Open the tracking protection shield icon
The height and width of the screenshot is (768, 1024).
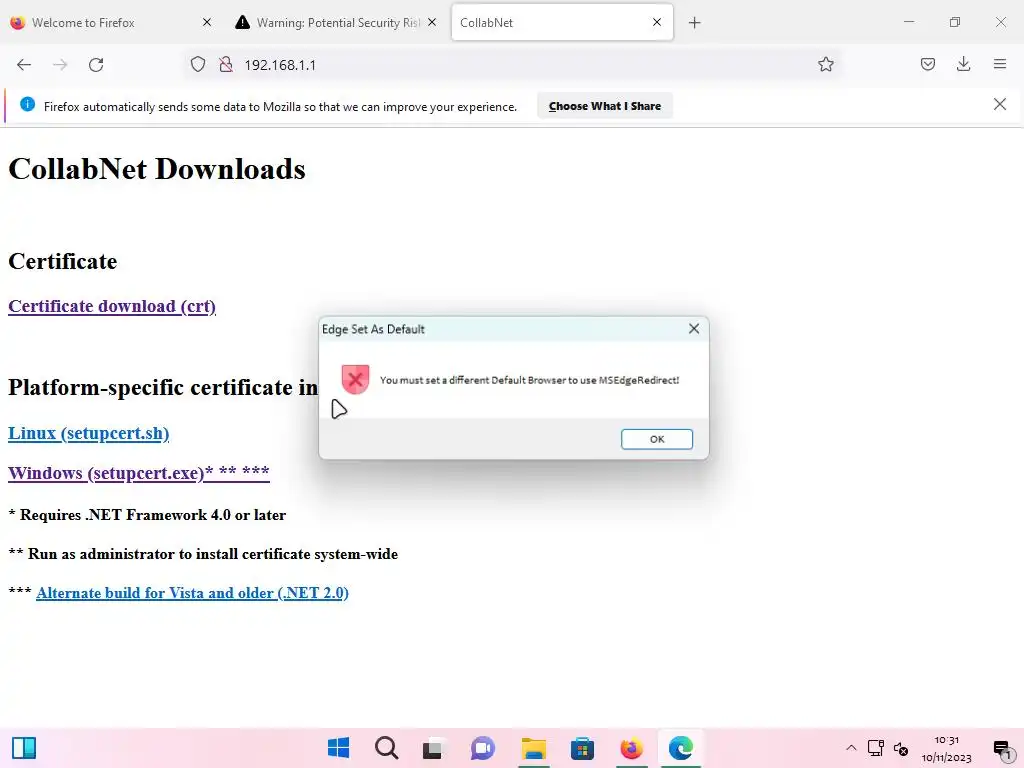[x=198, y=65]
